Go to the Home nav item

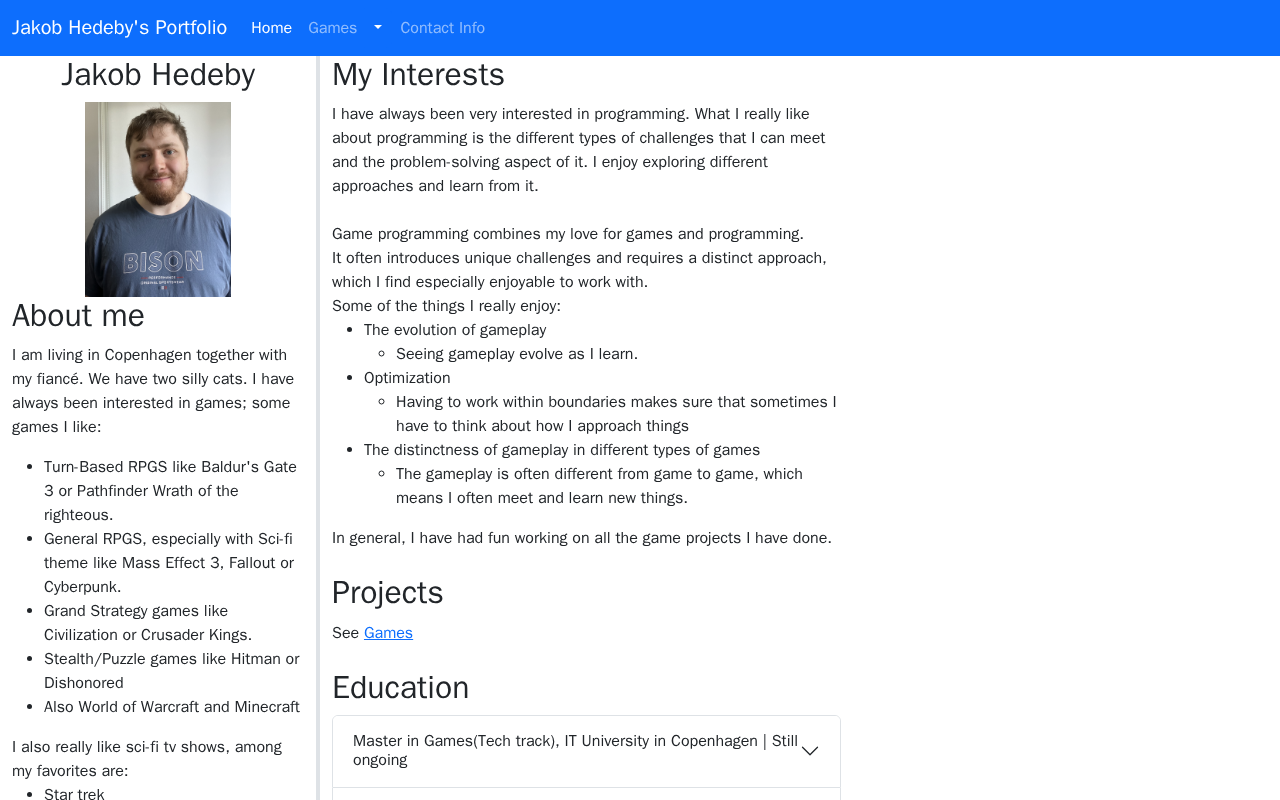(271, 28)
